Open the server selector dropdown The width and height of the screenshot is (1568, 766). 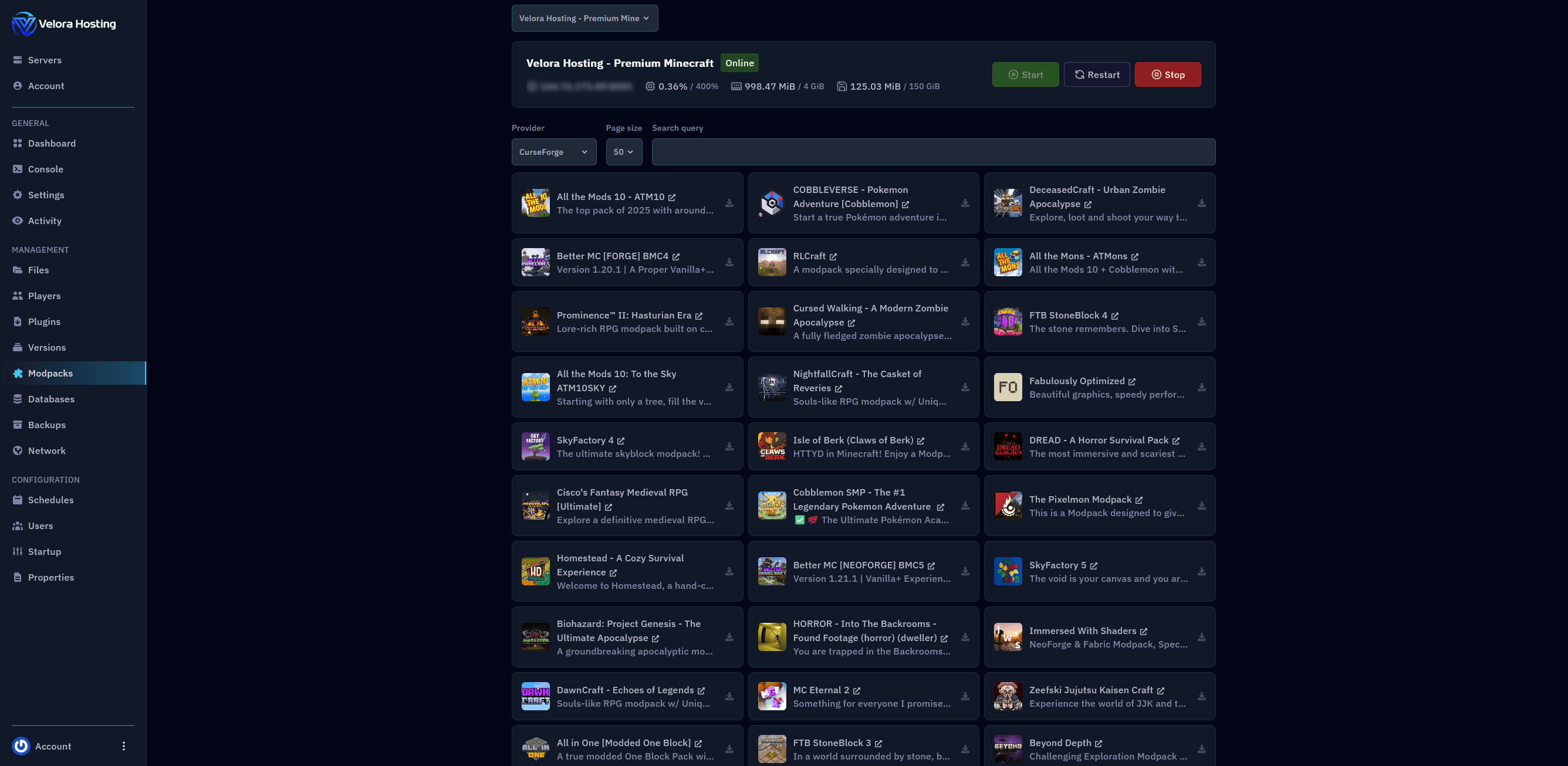pos(584,18)
